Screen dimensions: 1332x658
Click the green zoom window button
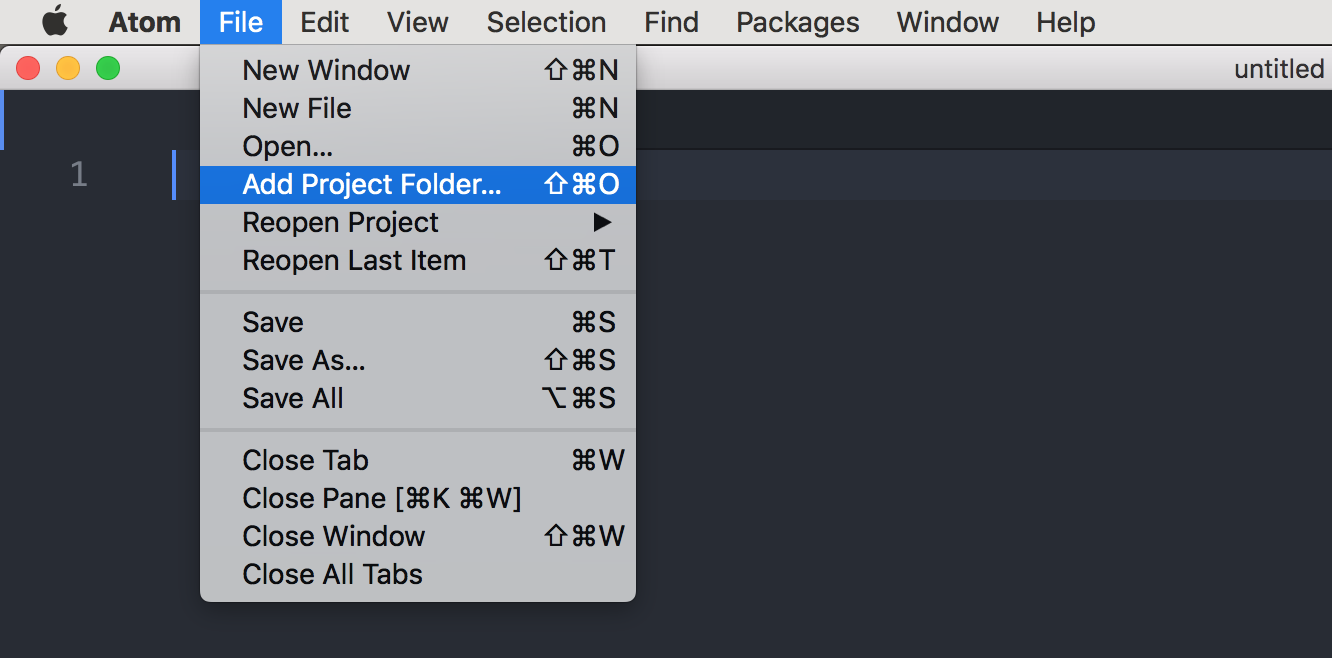point(108,68)
